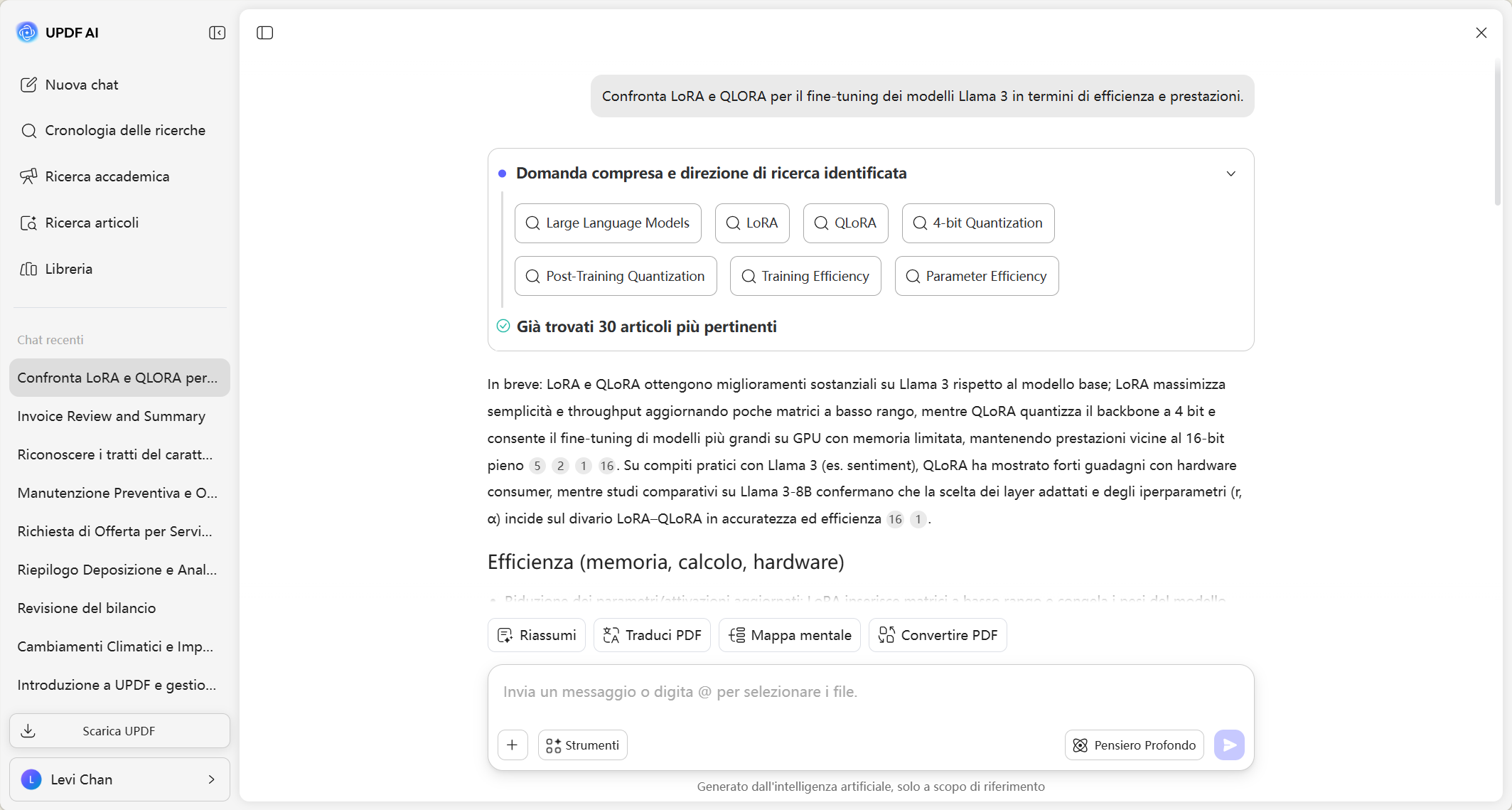The height and width of the screenshot is (810, 1512).
Task: Click the magnifier icon in 'QLoRA' chip
Action: 821,223
